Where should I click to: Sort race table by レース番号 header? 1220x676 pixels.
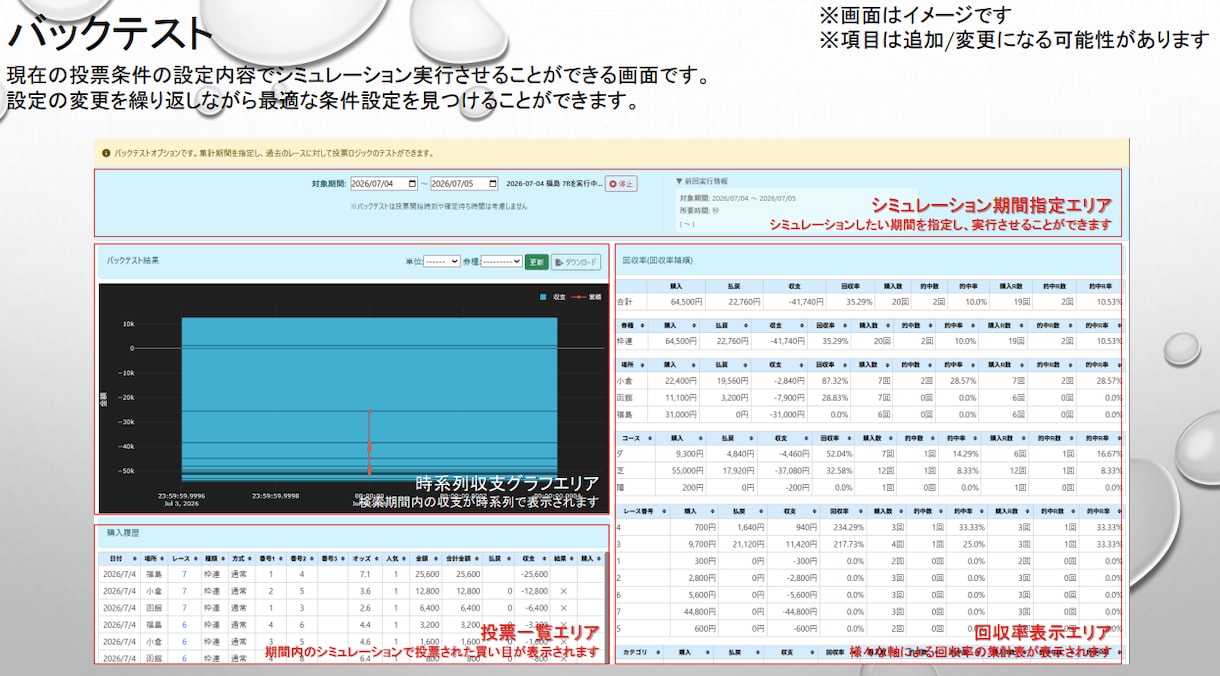[x=642, y=509]
